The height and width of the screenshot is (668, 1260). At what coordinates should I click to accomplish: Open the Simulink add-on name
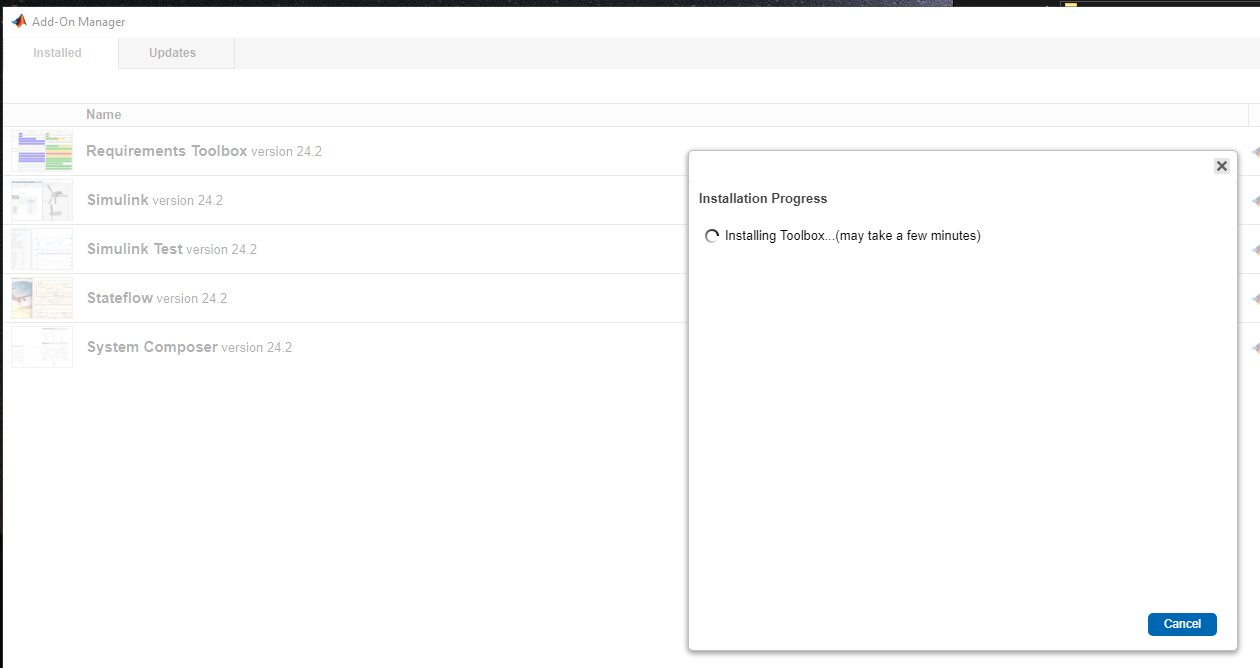click(118, 200)
